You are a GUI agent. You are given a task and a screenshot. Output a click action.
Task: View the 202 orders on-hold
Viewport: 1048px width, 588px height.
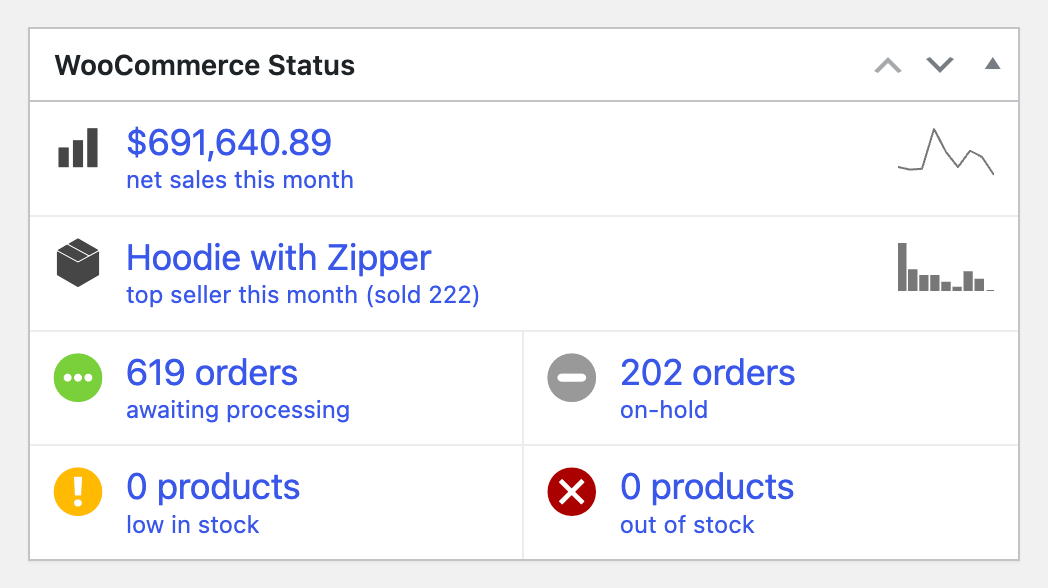coord(708,373)
